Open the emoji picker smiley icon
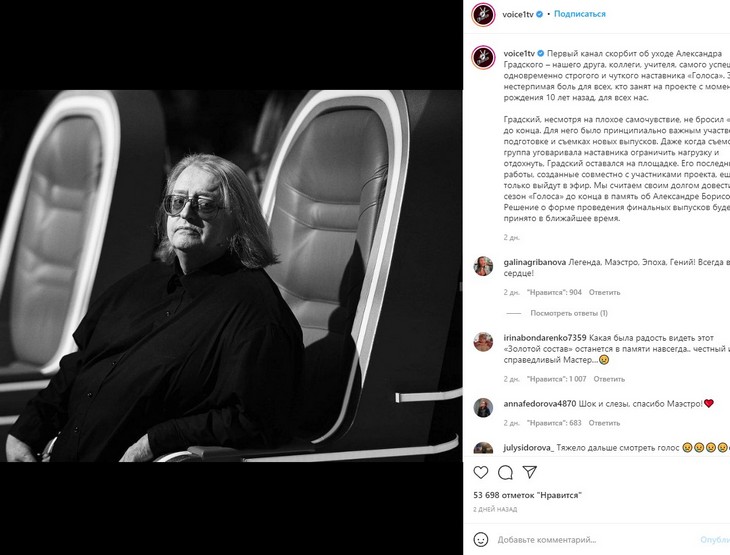730x555 pixels. click(x=480, y=540)
